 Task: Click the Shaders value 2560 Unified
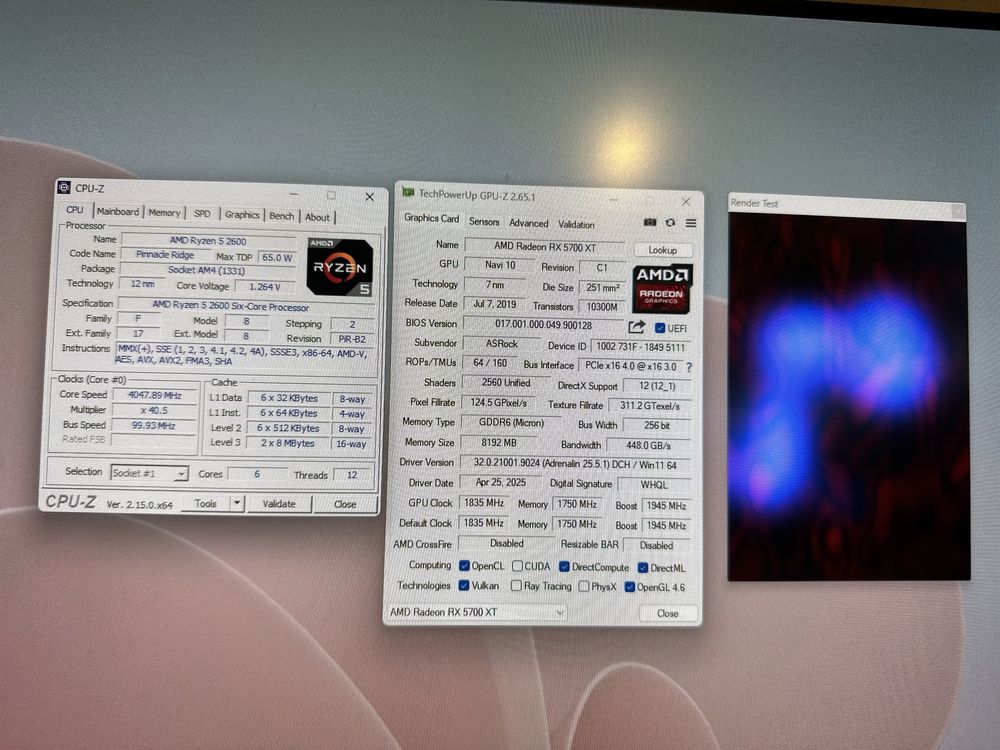click(506, 382)
